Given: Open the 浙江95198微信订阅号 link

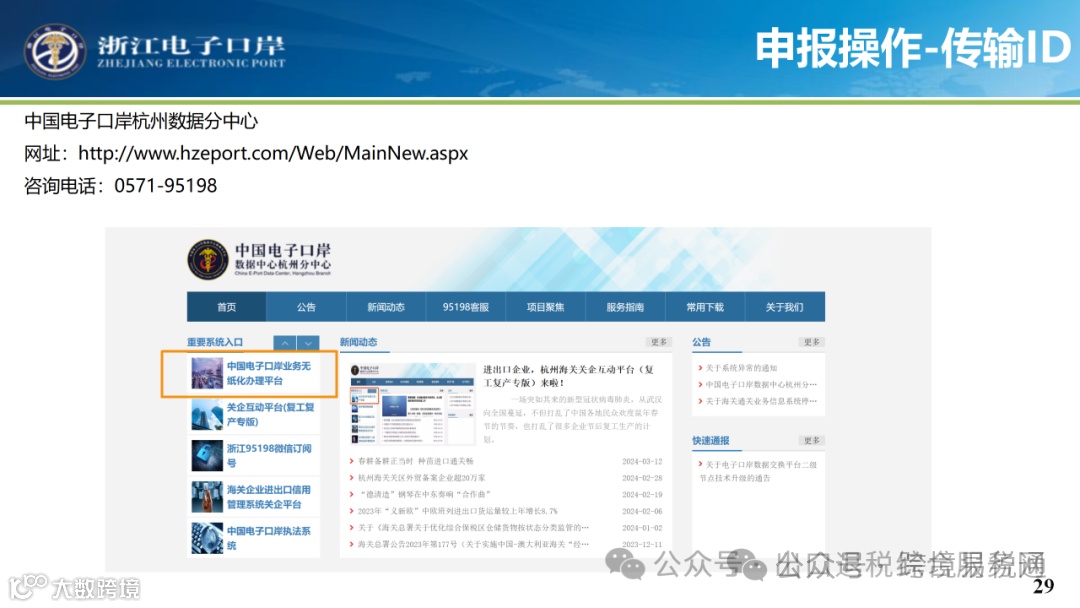Looking at the screenshot, I should click(269, 456).
